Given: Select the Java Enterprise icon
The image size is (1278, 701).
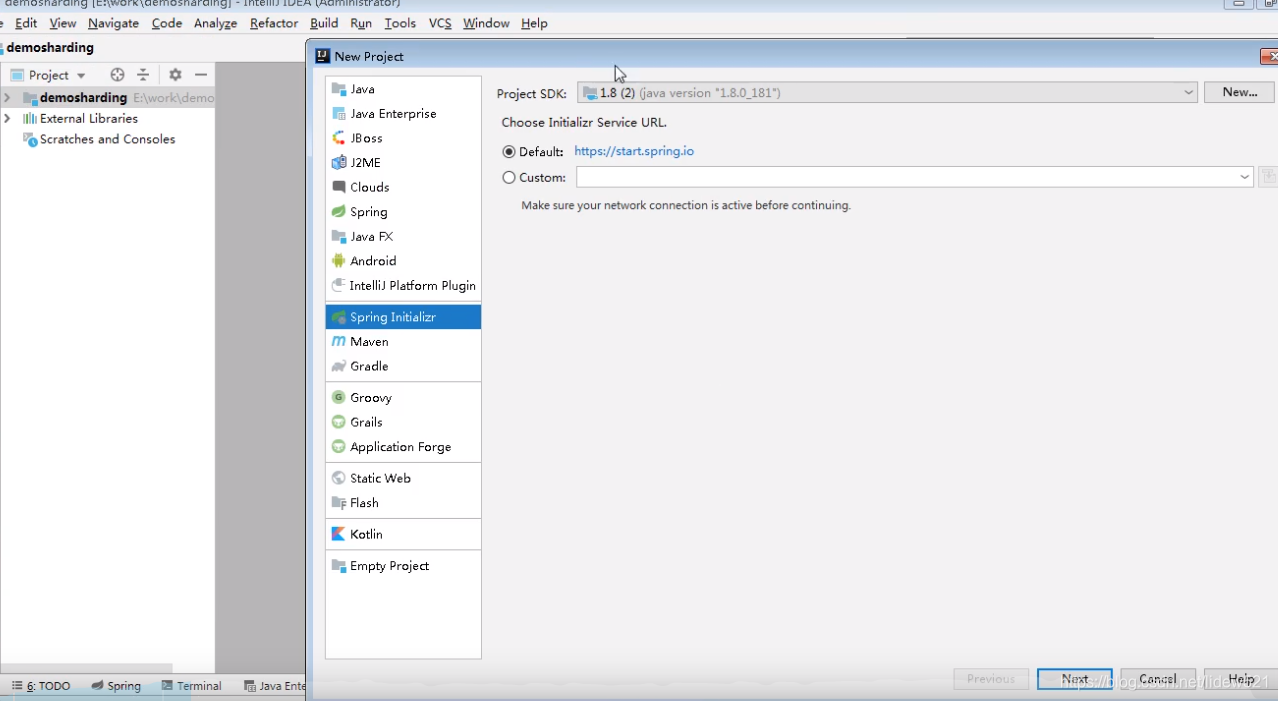Looking at the screenshot, I should tap(338, 114).
